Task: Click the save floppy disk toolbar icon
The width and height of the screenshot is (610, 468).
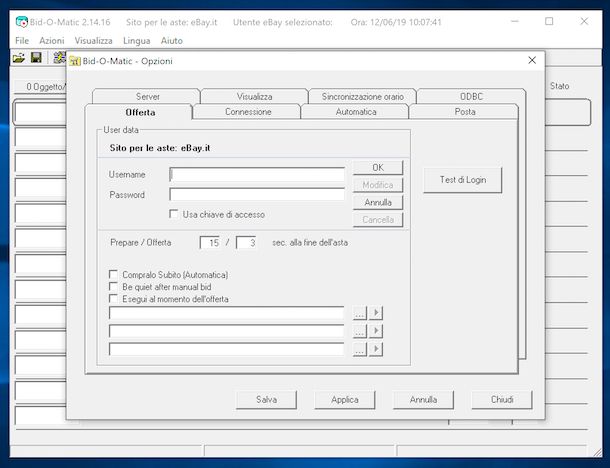Action: pyautogui.click(x=36, y=58)
